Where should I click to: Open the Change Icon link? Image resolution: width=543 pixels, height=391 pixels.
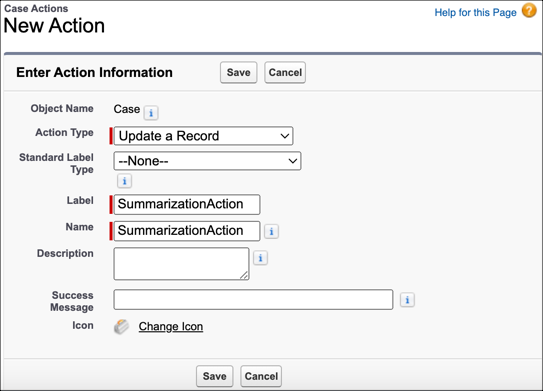pyautogui.click(x=171, y=327)
